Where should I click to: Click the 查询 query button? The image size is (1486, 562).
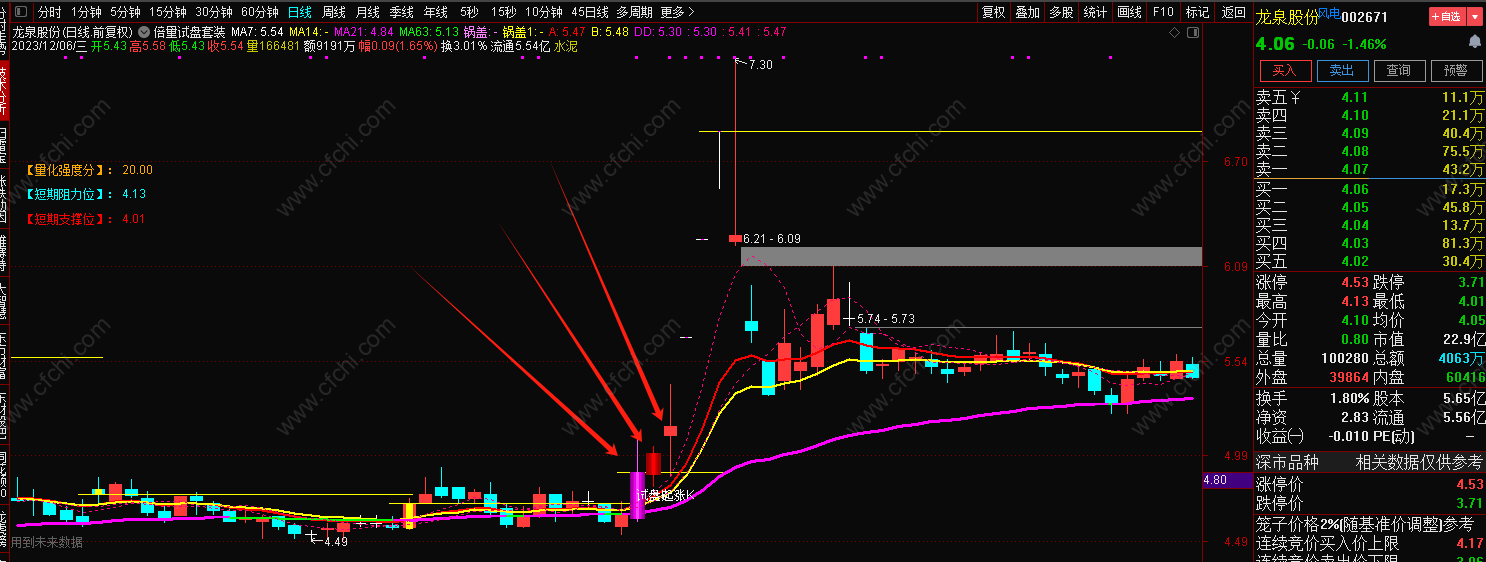tap(1398, 70)
